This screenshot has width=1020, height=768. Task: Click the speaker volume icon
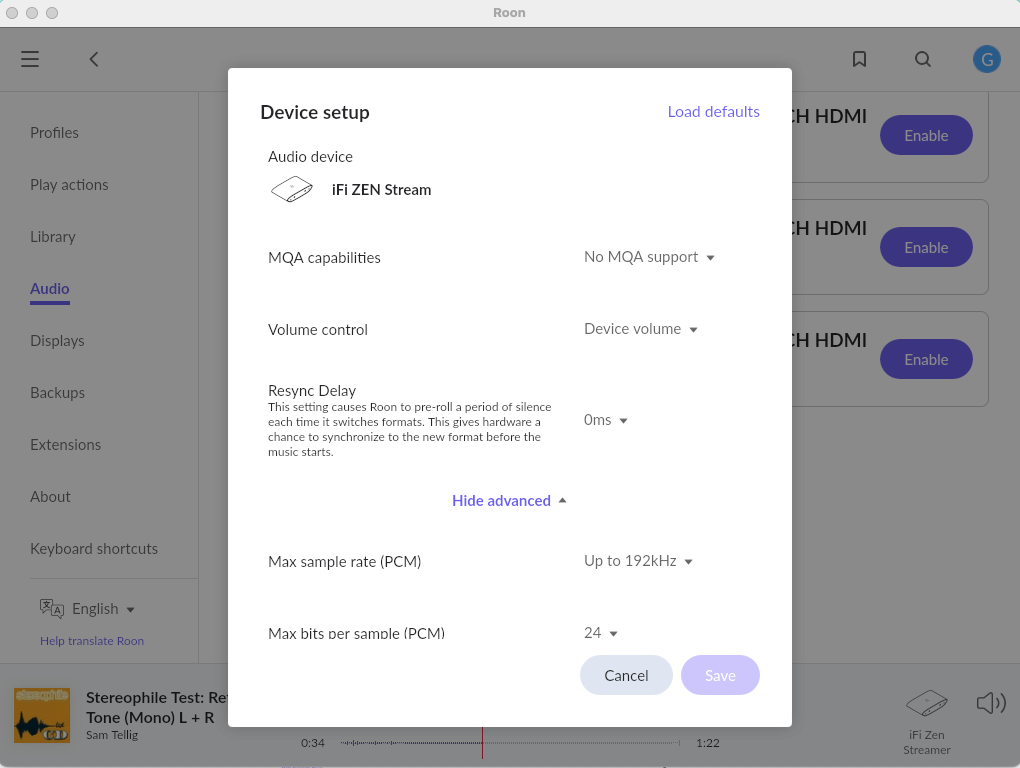[990, 703]
